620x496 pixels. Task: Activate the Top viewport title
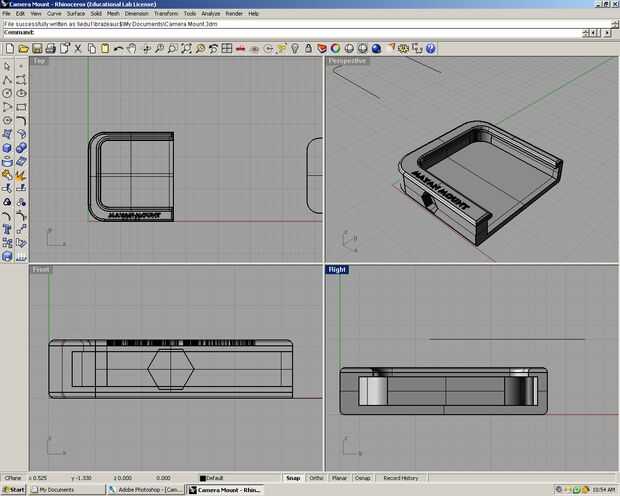(x=40, y=61)
